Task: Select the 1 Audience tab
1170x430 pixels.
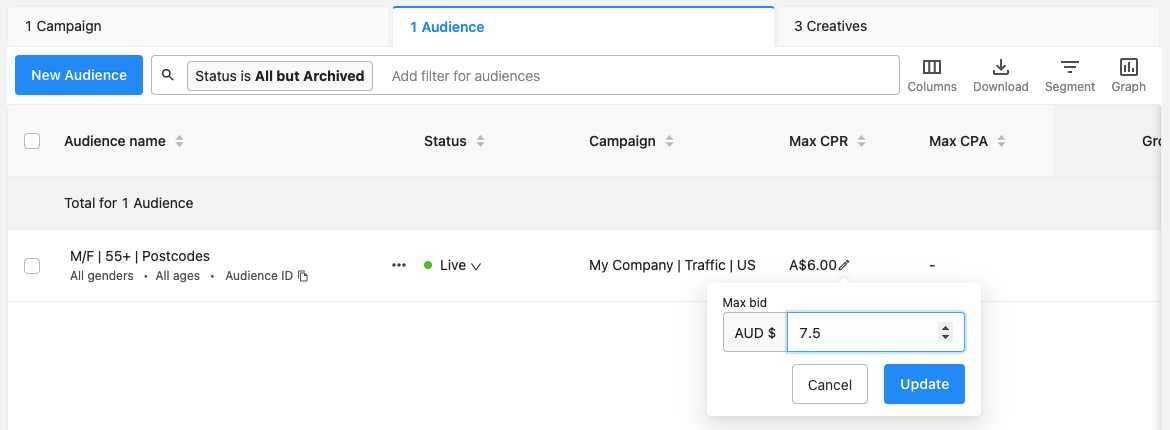Action: [x=584, y=26]
